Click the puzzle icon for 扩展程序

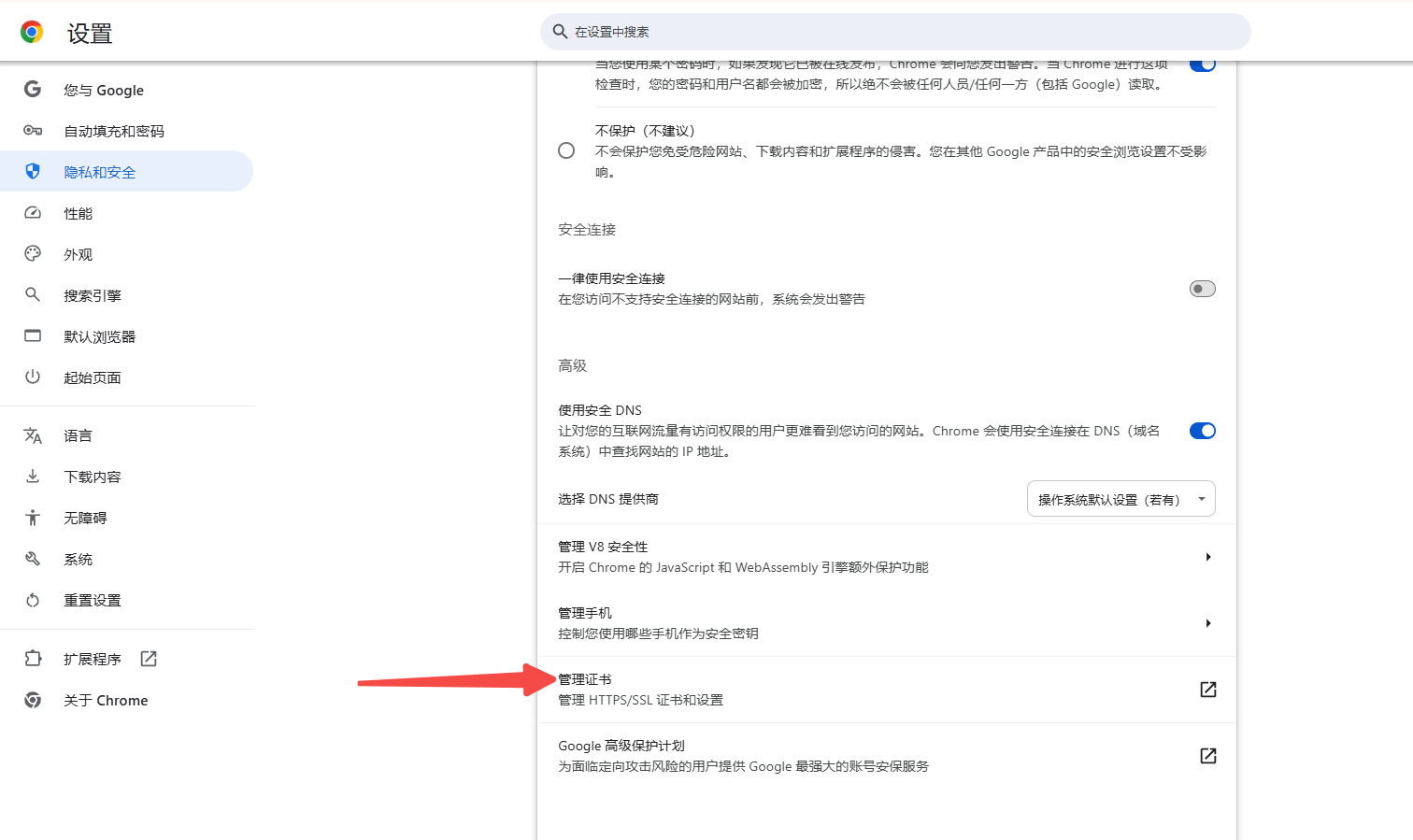click(x=33, y=659)
